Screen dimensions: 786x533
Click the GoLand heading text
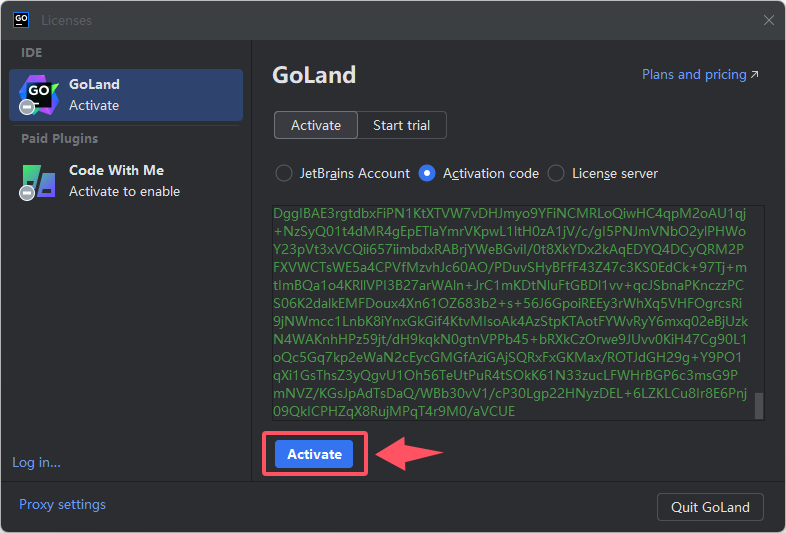click(x=314, y=75)
